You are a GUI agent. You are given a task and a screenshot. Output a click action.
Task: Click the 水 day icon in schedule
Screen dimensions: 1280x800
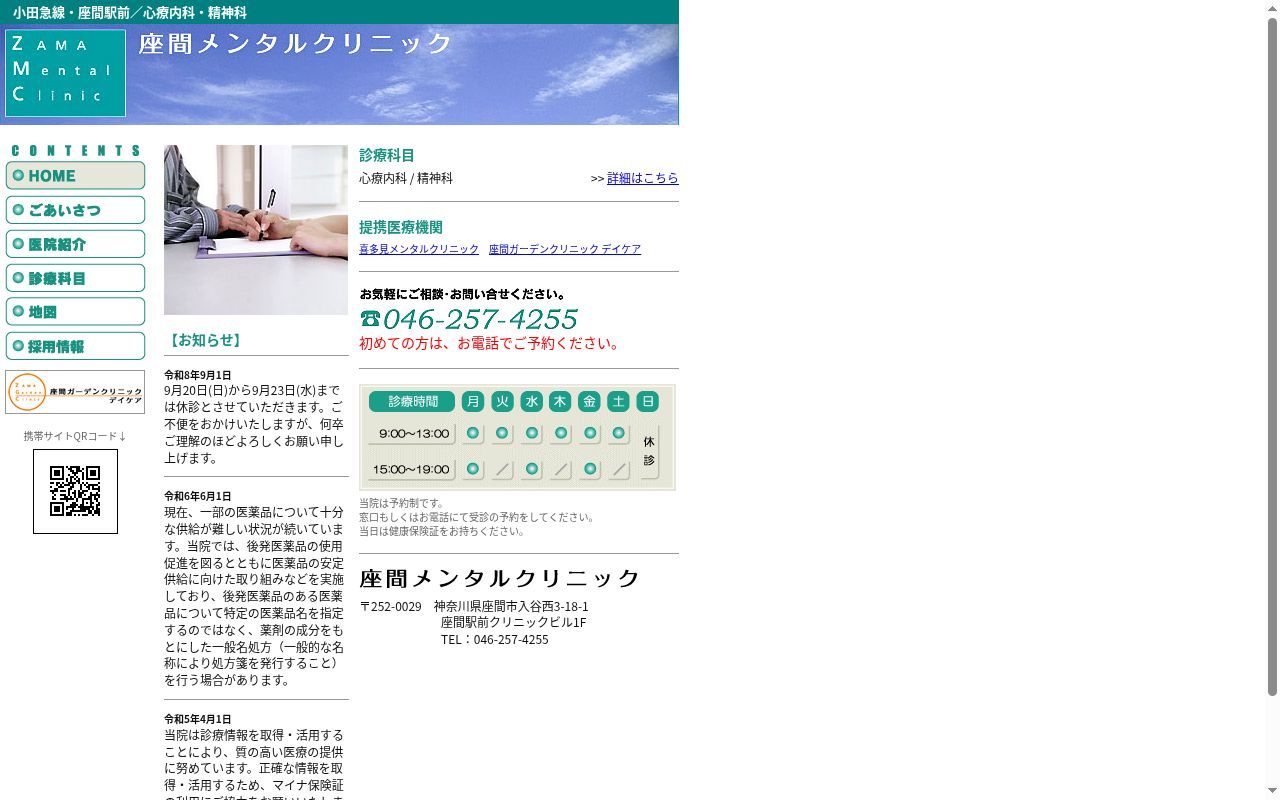coord(531,401)
